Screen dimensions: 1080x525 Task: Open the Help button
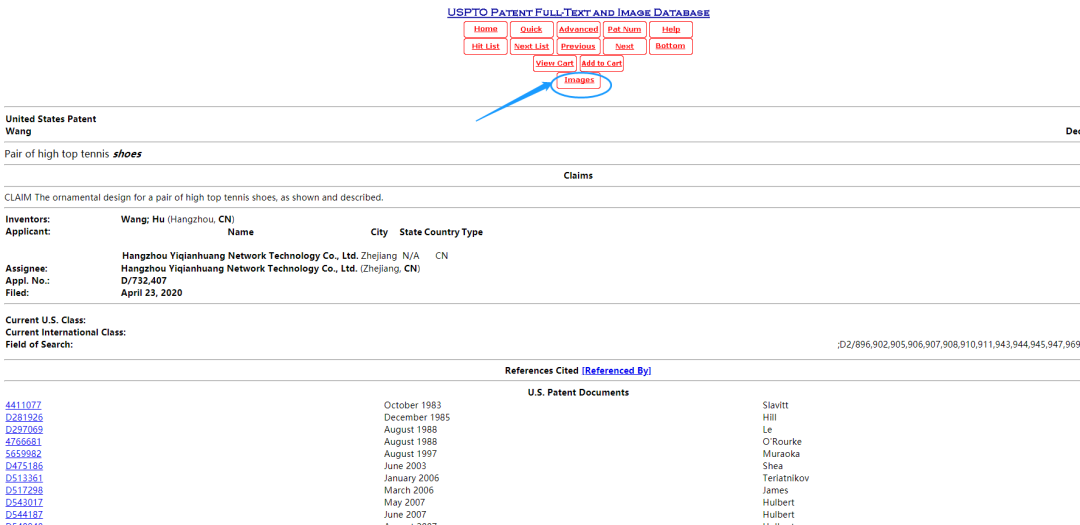pyautogui.click(x=671, y=29)
